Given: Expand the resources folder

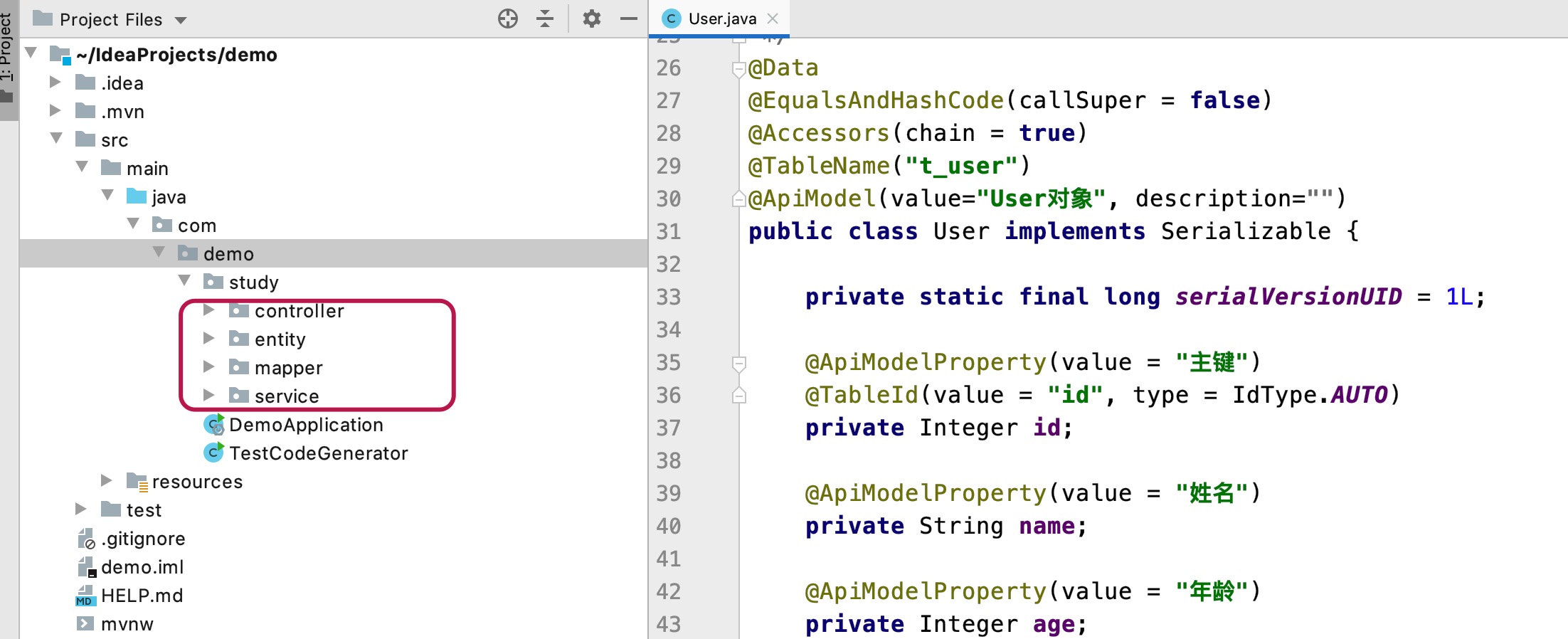Looking at the screenshot, I should 106,481.
